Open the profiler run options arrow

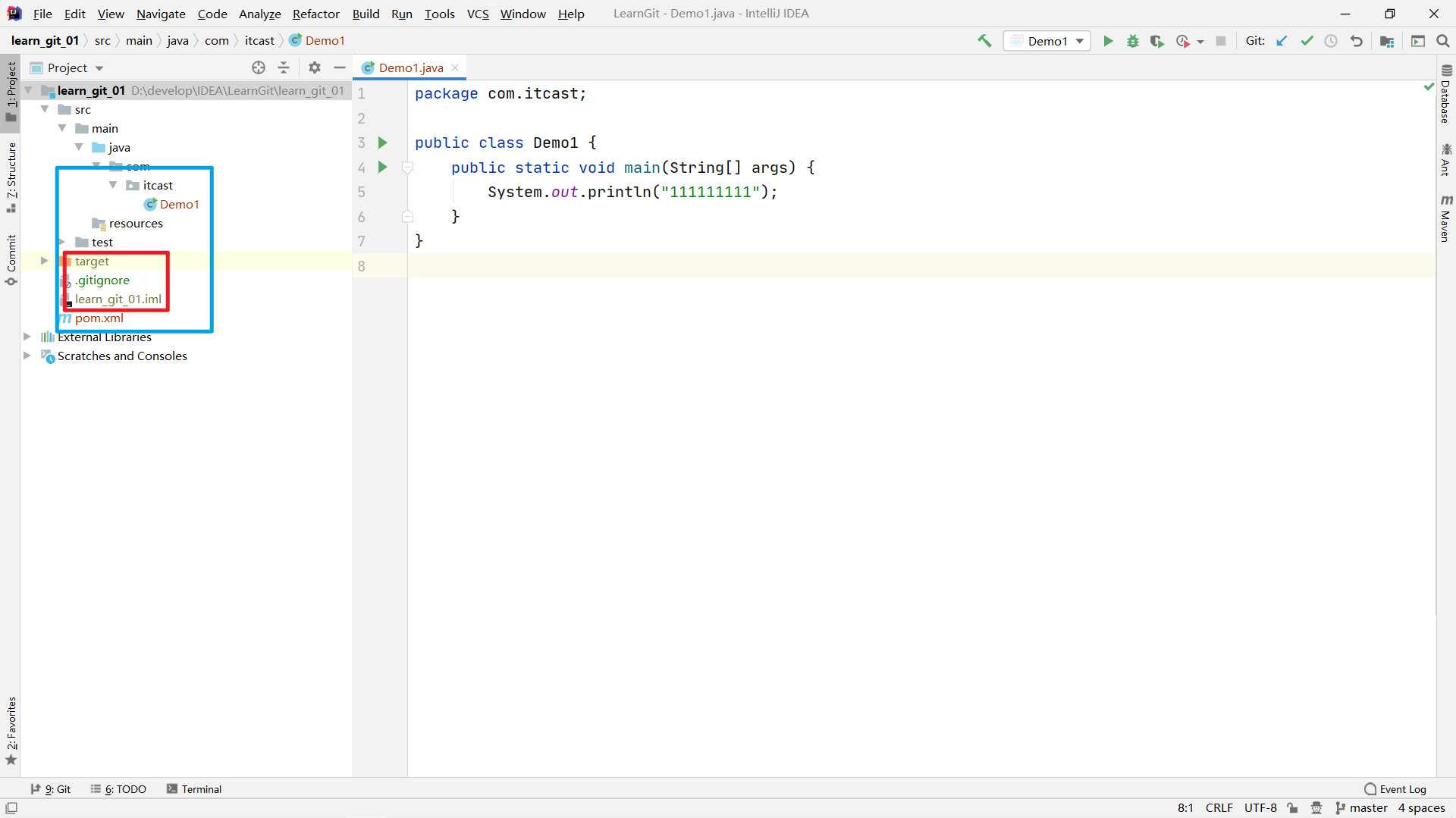[1200, 42]
